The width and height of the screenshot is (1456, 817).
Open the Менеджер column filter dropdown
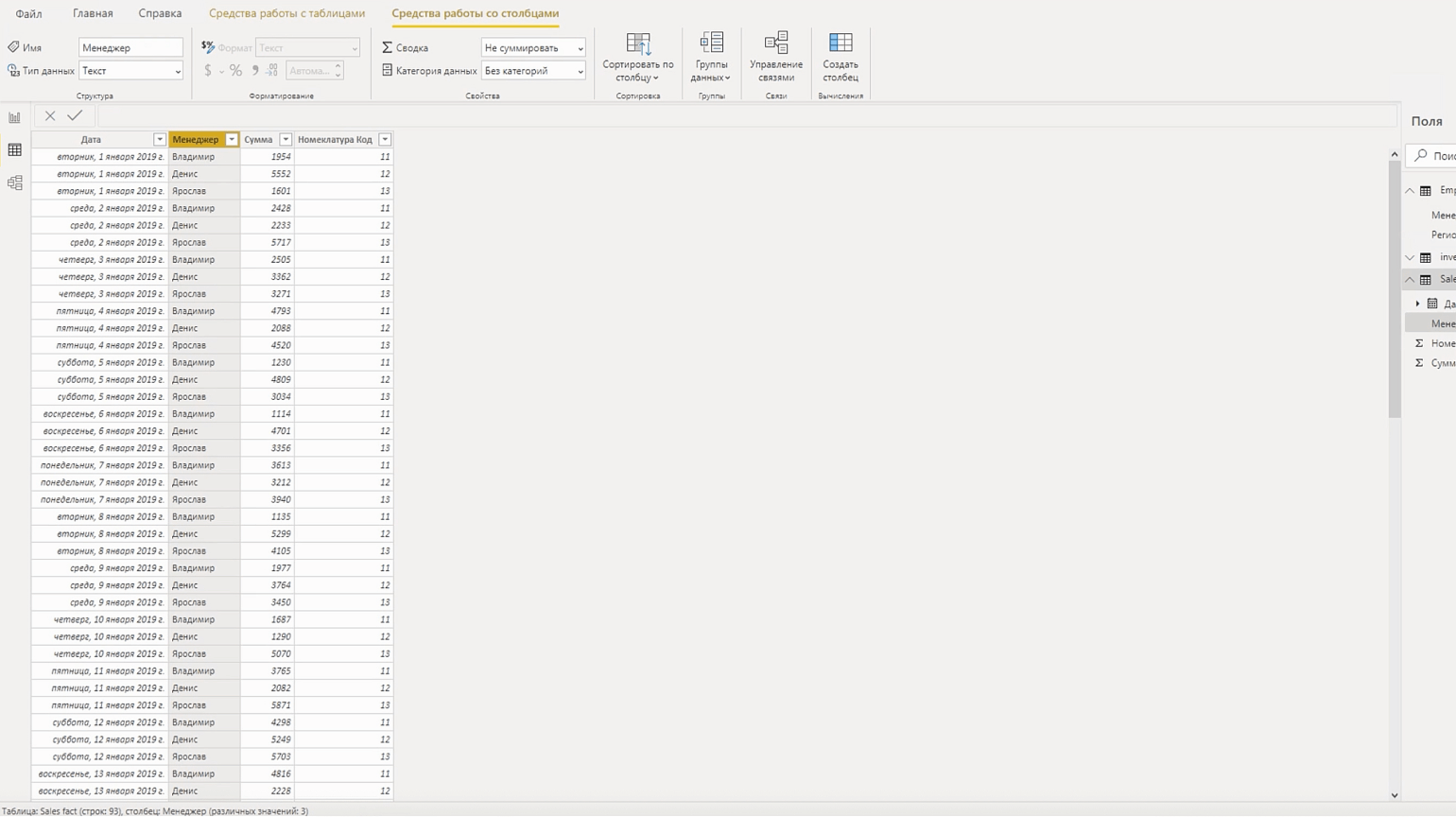point(232,140)
